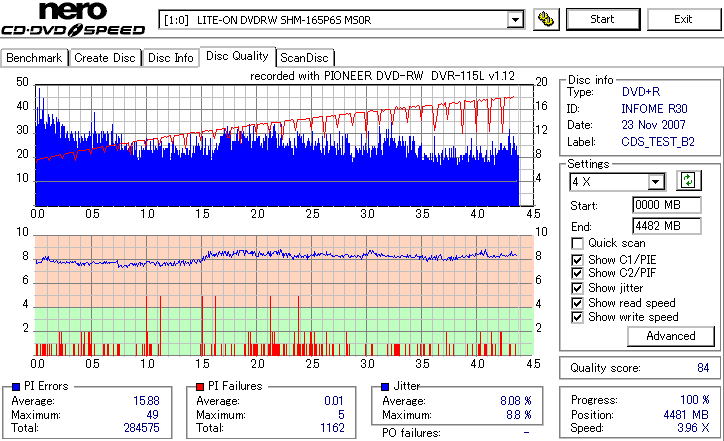Click the blue PI Errors legend square

point(16,387)
